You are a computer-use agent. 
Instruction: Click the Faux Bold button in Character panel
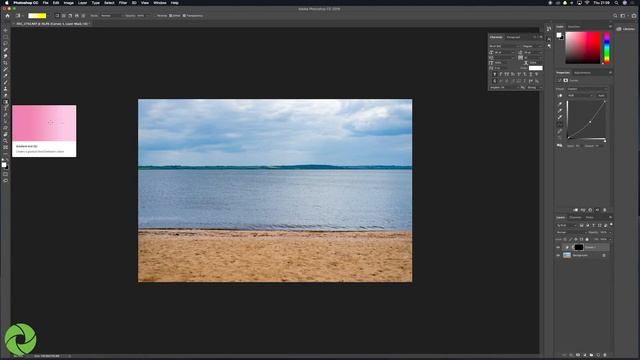(495, 74)
